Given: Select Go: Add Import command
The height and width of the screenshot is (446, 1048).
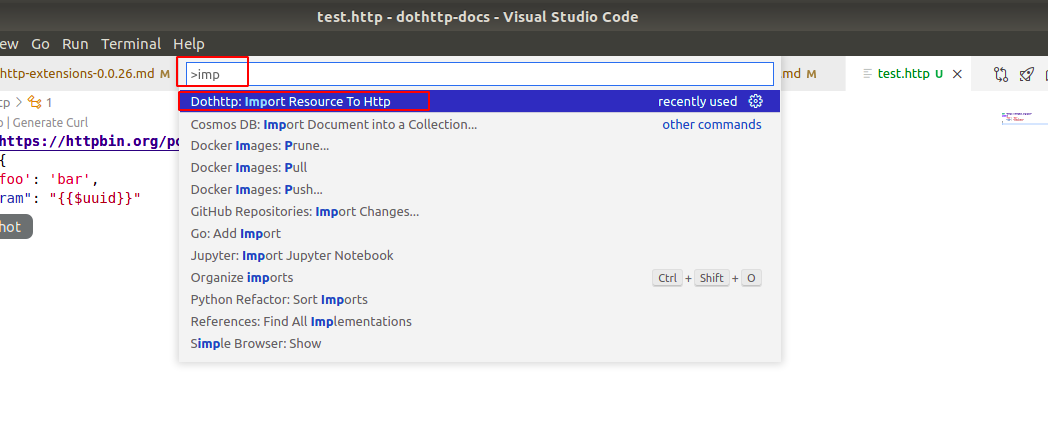Looking at the screenshot, I should tap(479, 233).
